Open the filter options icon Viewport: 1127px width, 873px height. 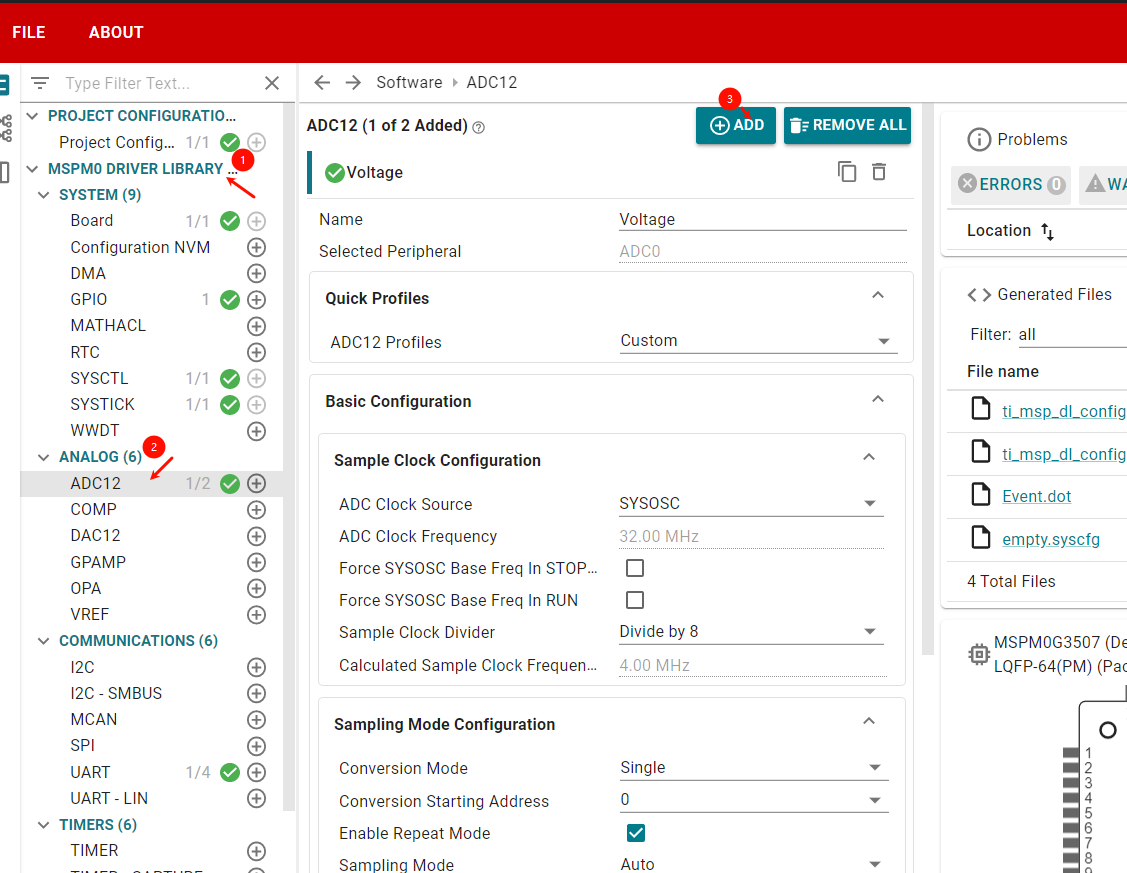pyautogui.click(x=40, y=83)
